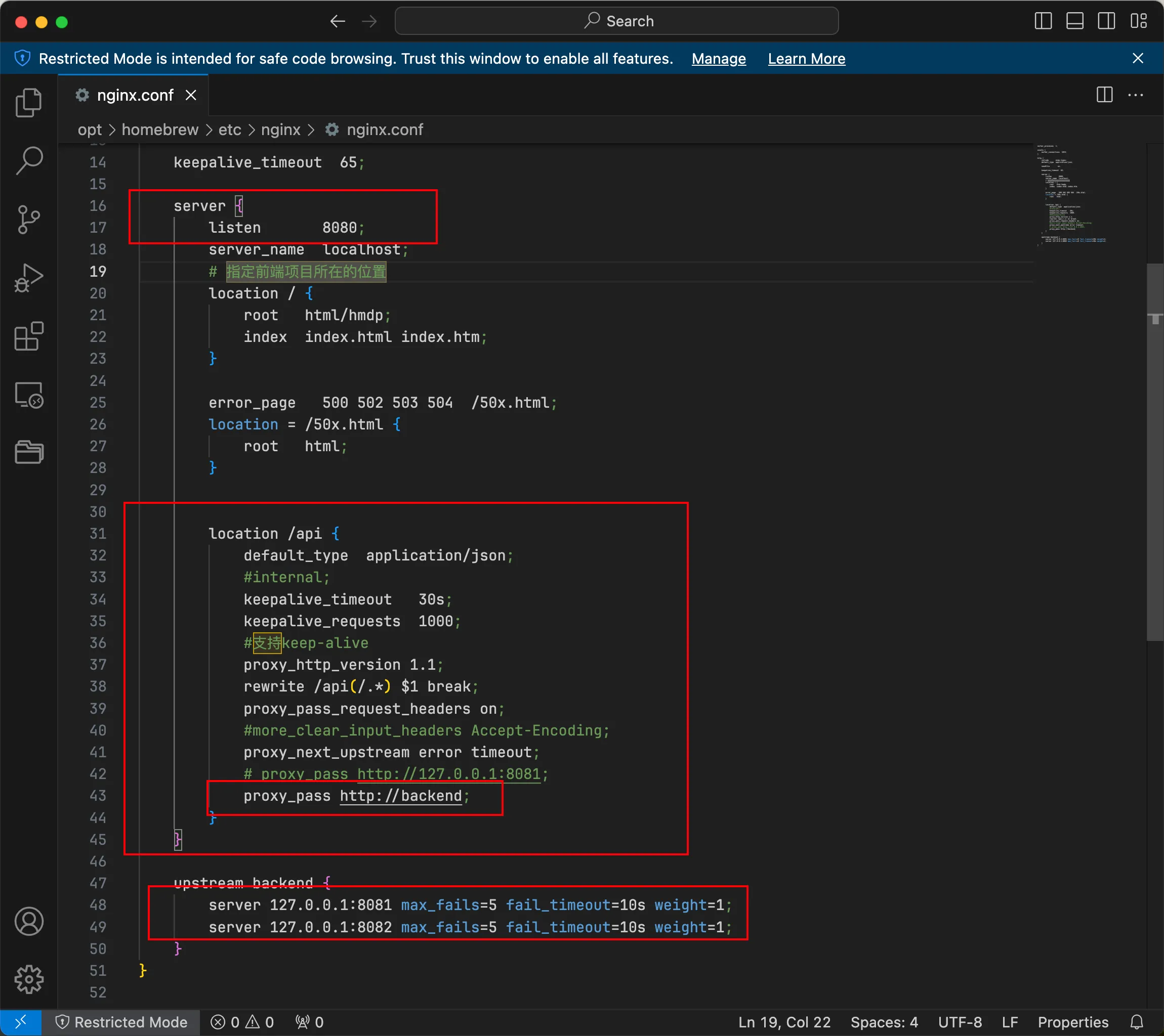Click 'proxy_http_version 1.1;' text

click(x=344, y=665)
